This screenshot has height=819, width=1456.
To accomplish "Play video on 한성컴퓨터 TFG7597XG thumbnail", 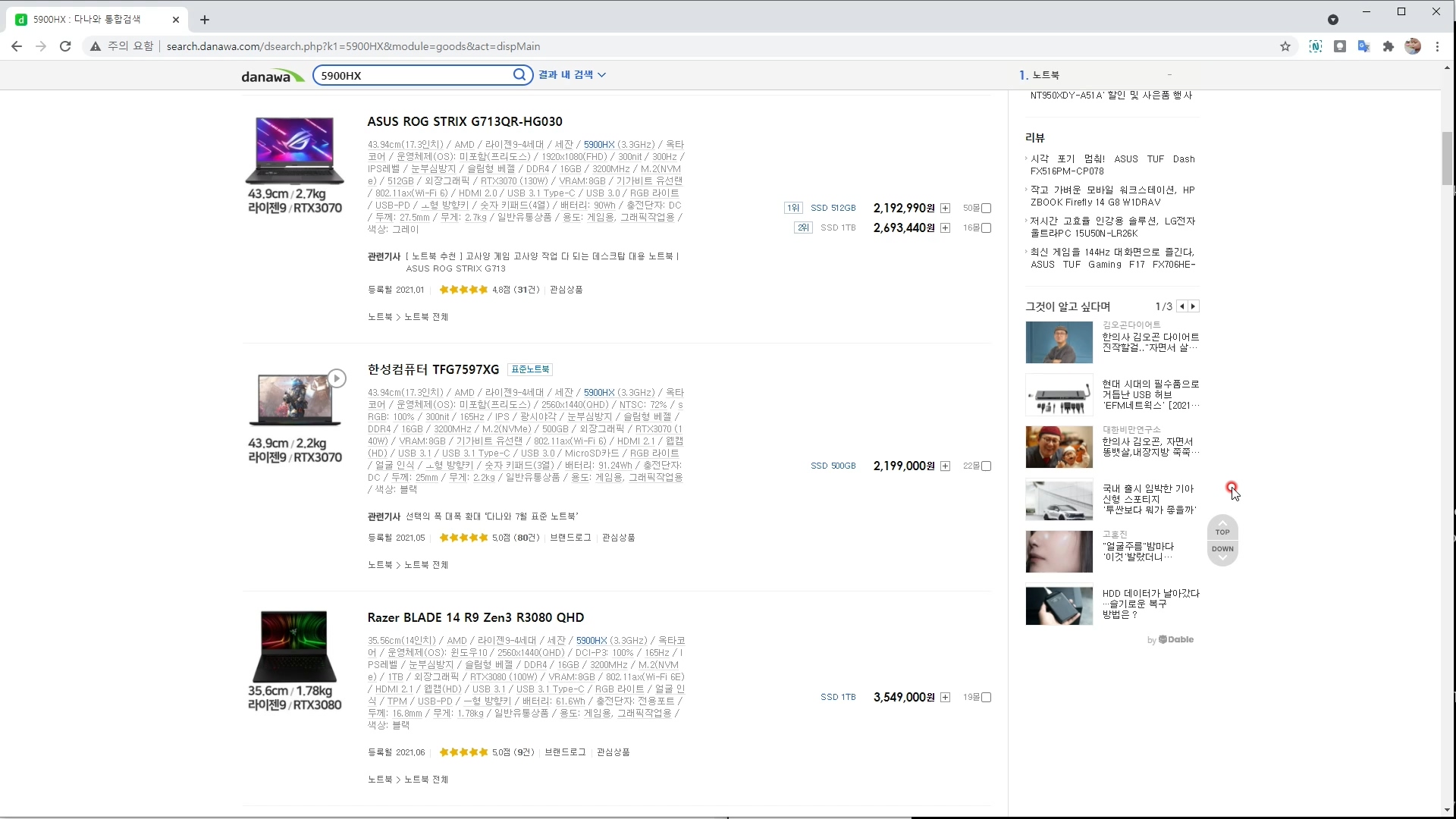I will [x=337, y=378].
